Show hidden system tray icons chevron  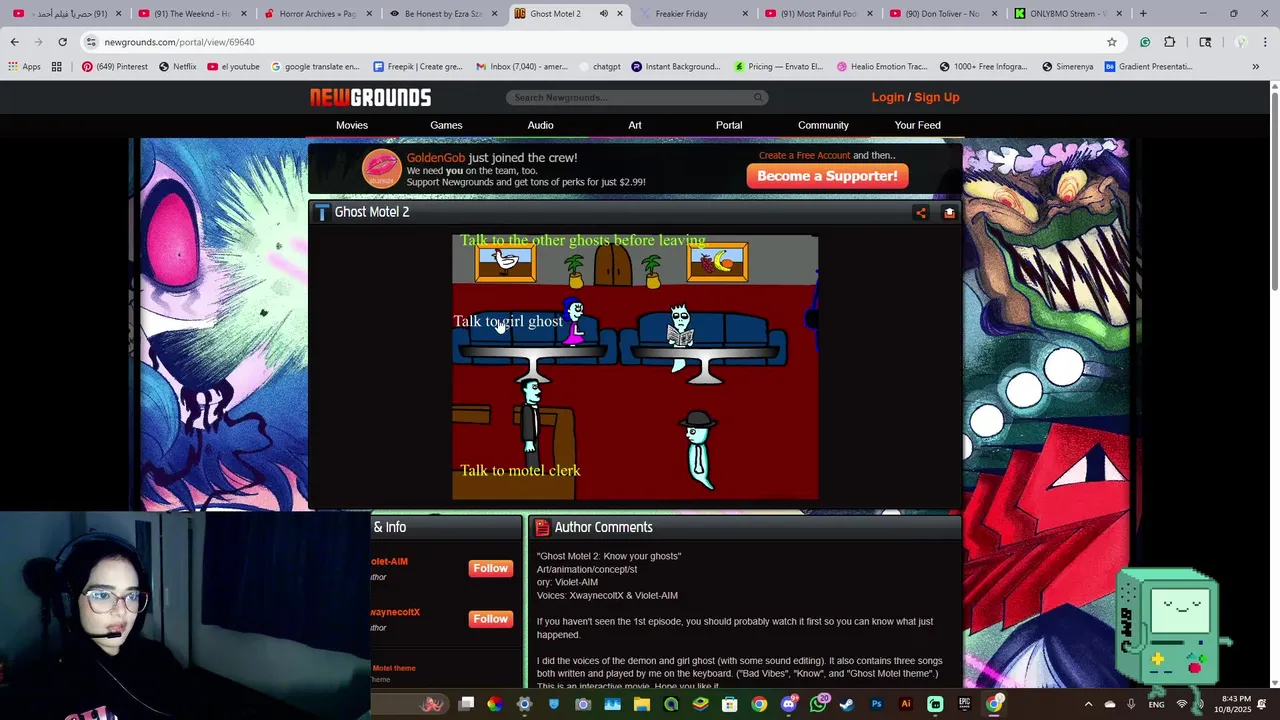1088,704
